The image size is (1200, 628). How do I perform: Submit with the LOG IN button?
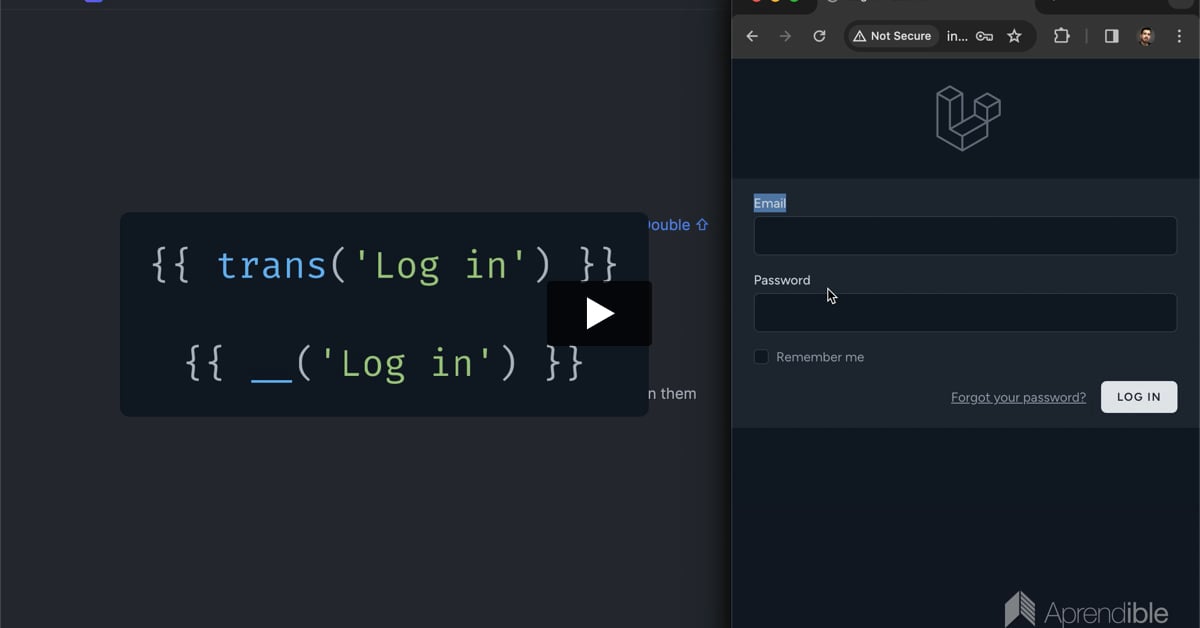point(1139,397)
